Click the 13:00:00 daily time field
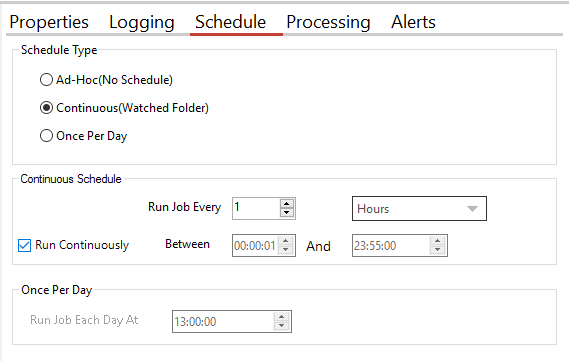This screenshot has width=569, height=361. (x=223, y=321)
